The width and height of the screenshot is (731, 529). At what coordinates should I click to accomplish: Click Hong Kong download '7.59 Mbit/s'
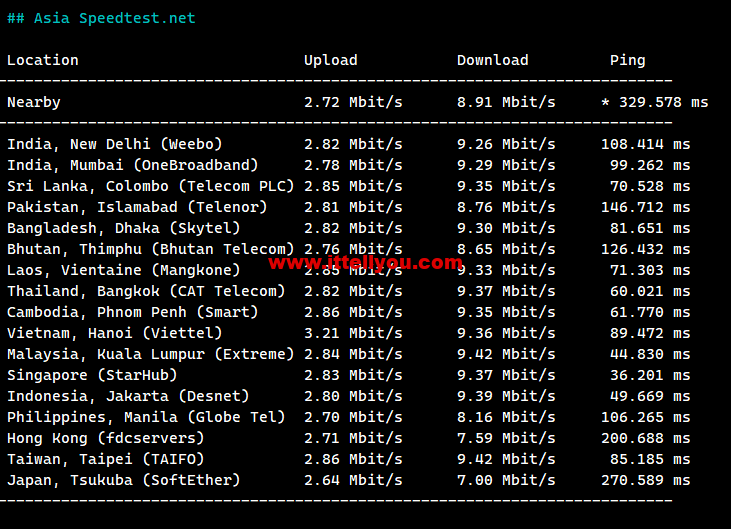point(506,438)
